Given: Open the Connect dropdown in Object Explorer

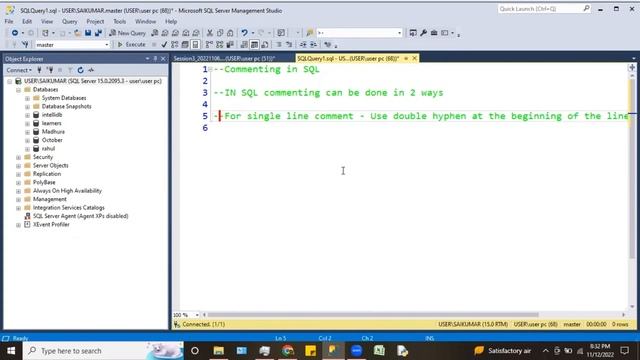Looking at the screenshot, I should [x=19, y=70].
